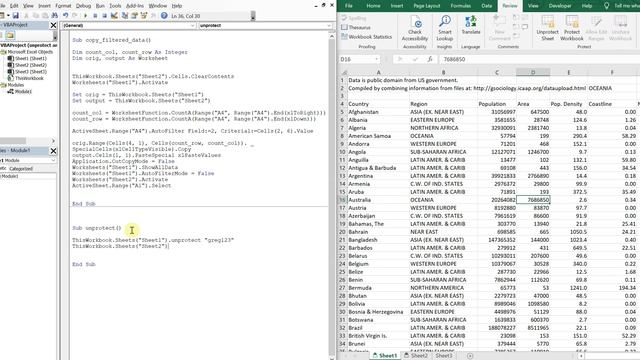Select ThisWorkbook in project tree
Image resolution: width=640 pixels, height=360 pixels.
26,78
